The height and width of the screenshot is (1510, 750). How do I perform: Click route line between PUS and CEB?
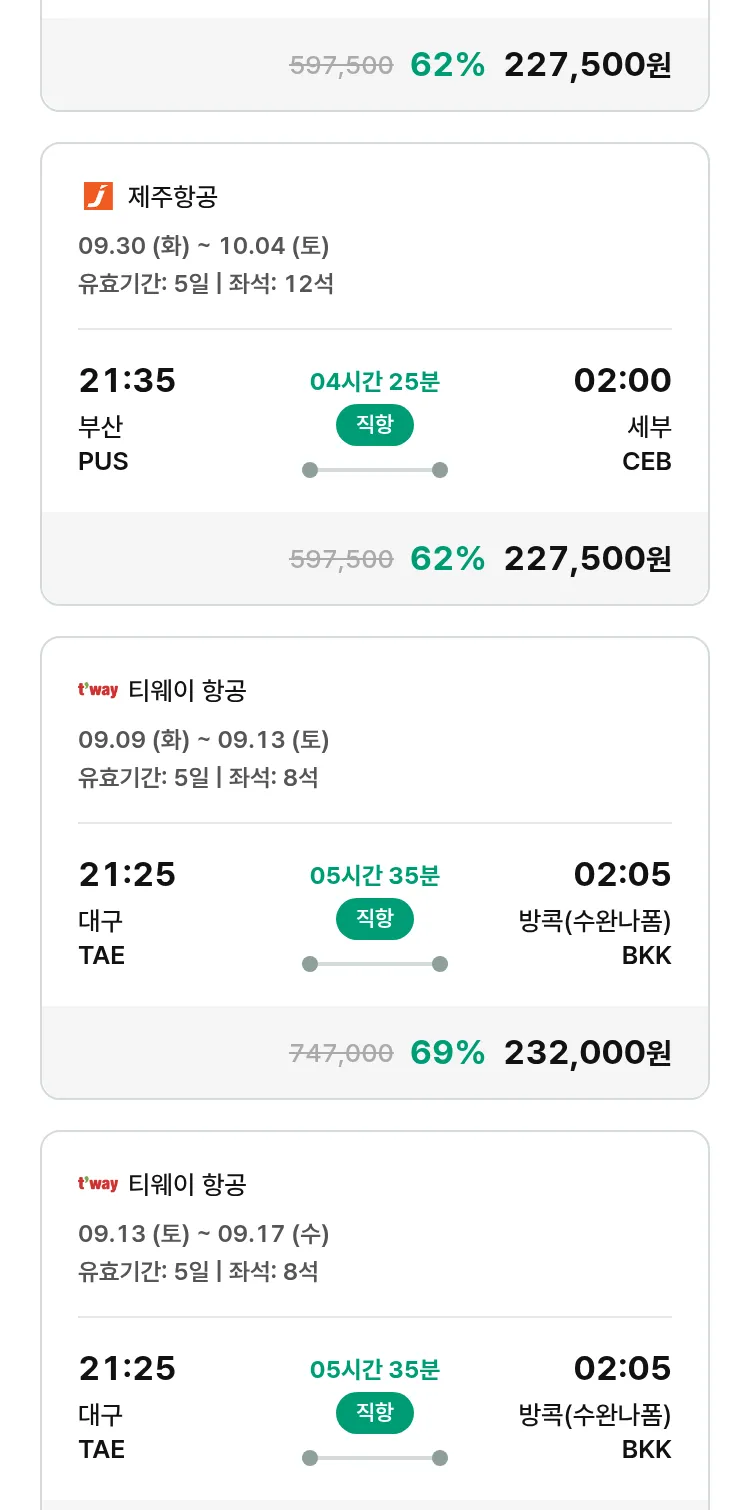point(375,470)
